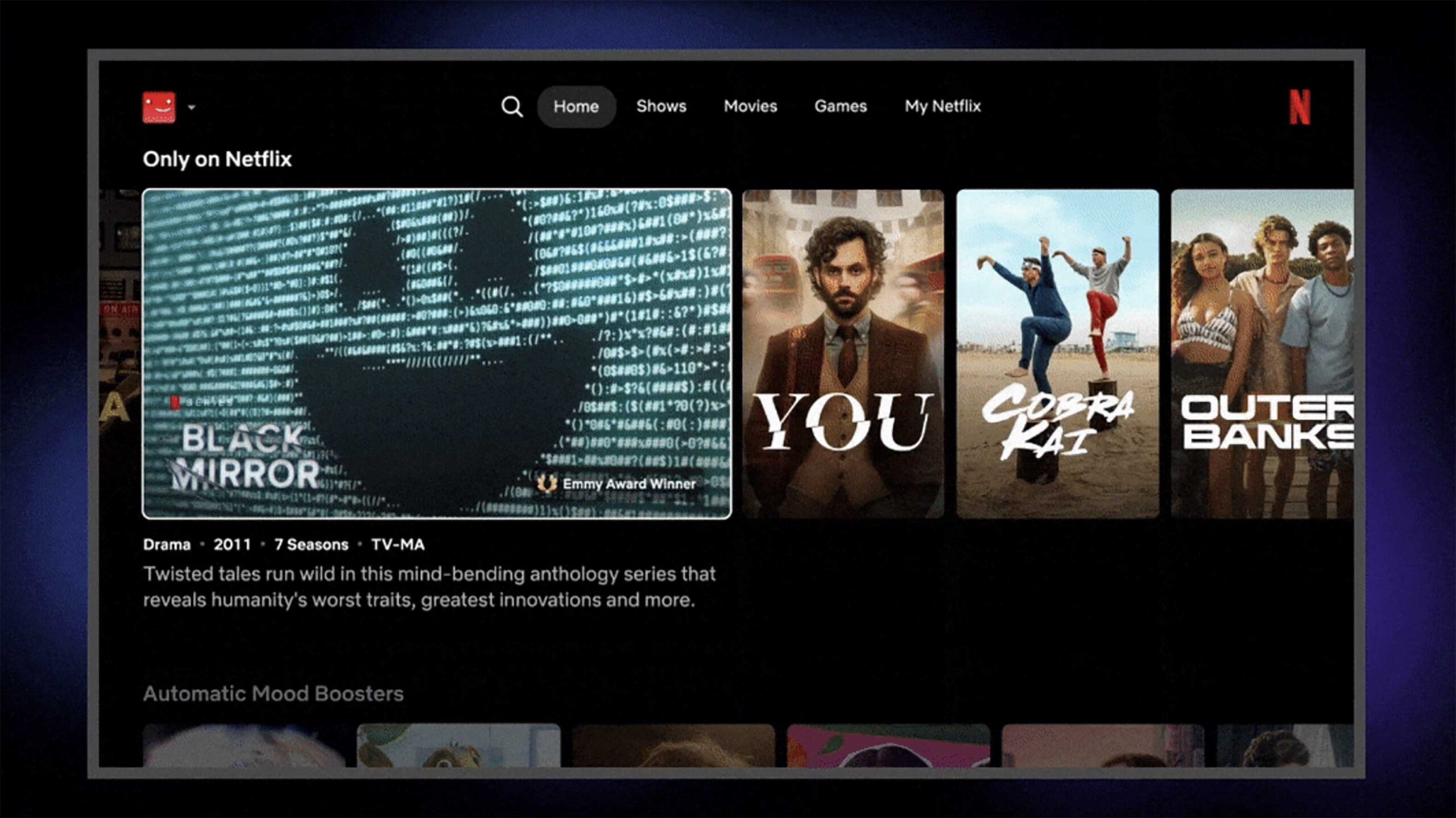Go to My Netflix
The width and height of the screenshot is (1456, 818).
[x=942, y=106]
